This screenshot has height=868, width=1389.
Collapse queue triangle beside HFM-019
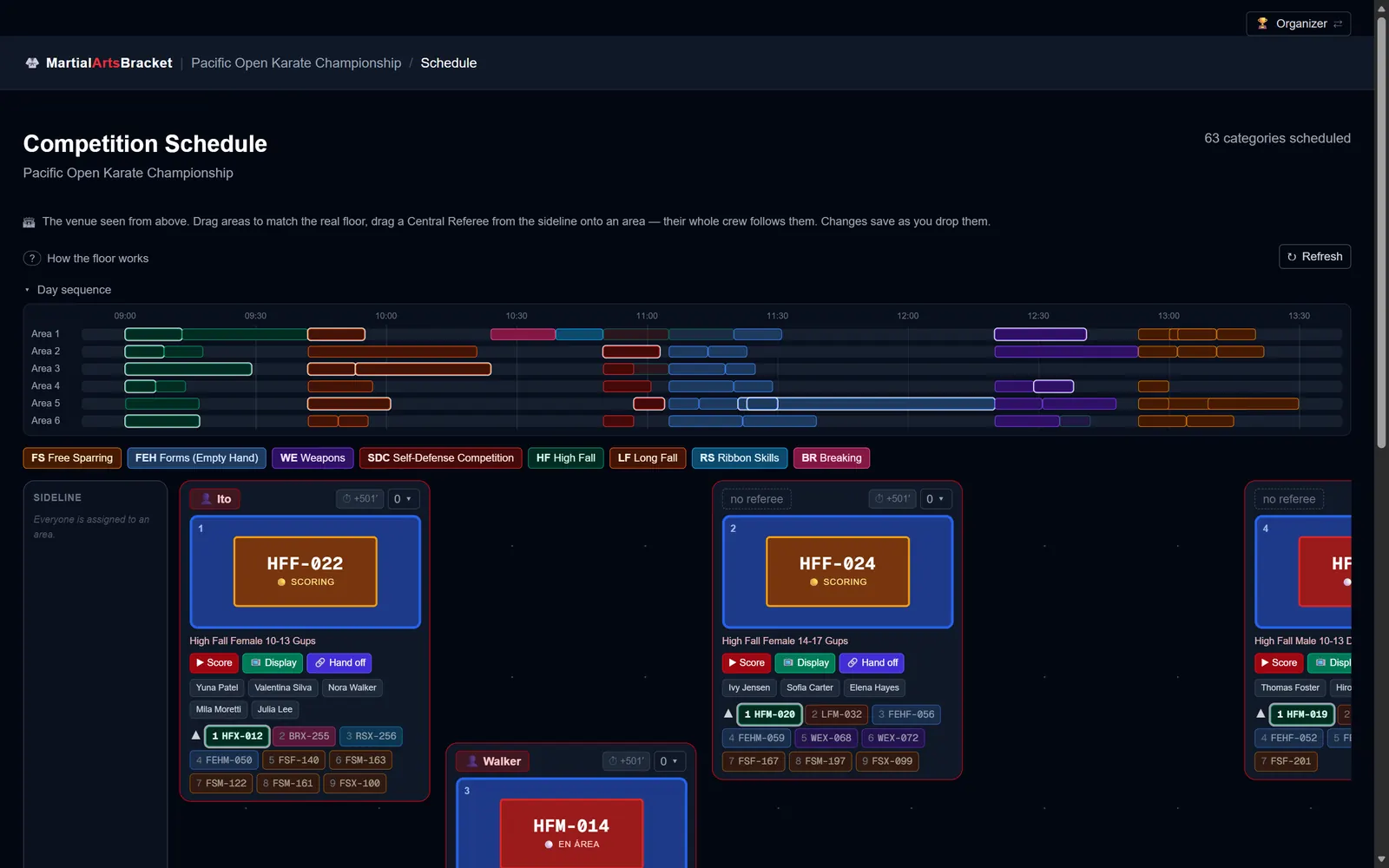pyautogui.click(x=1261, y=713)
